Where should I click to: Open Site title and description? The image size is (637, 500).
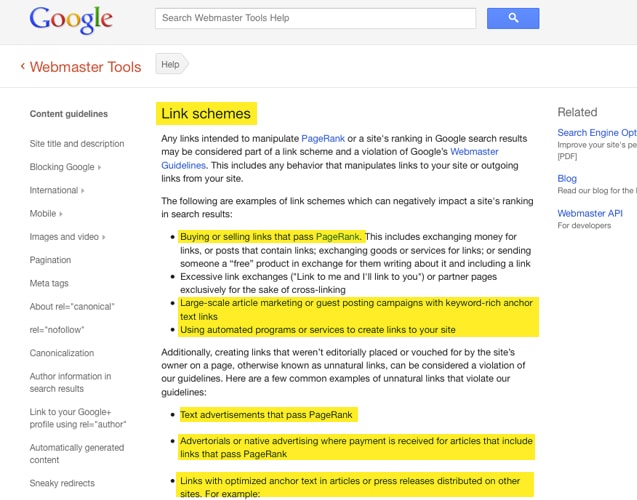click(x=77, y=144)
